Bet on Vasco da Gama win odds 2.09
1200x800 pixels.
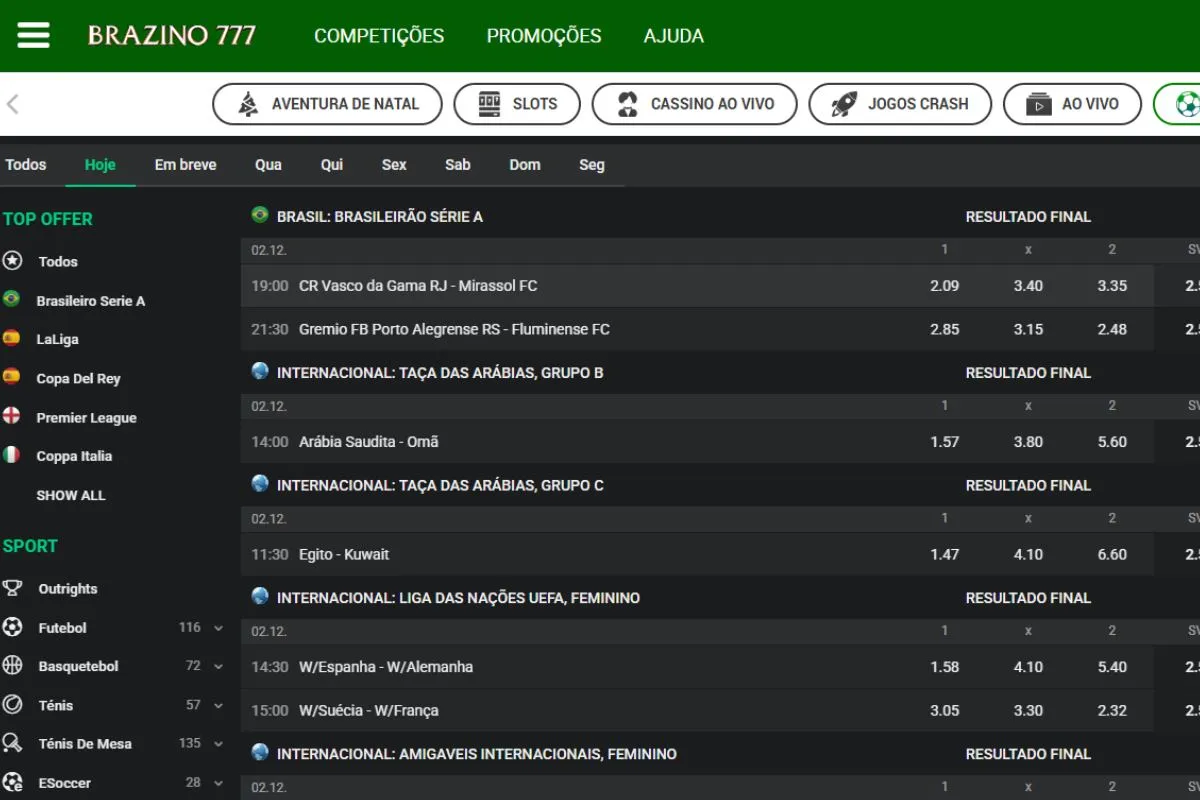(944, 286)
